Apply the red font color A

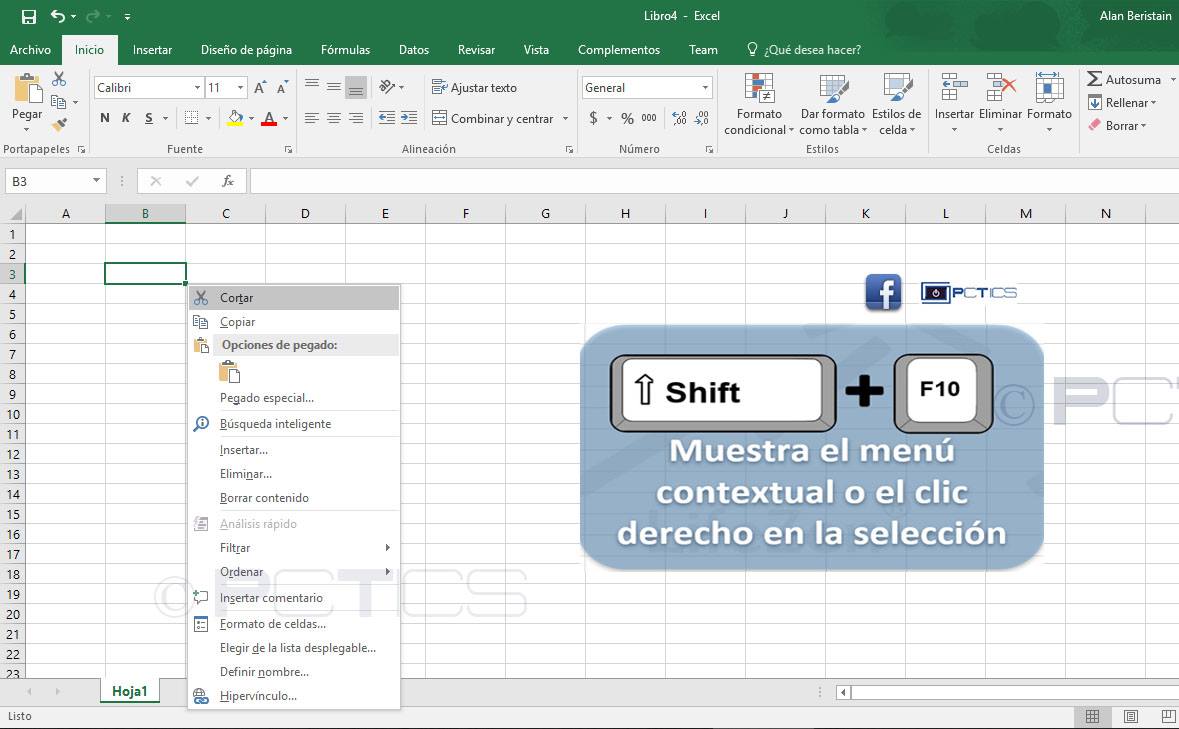(269, 118)
